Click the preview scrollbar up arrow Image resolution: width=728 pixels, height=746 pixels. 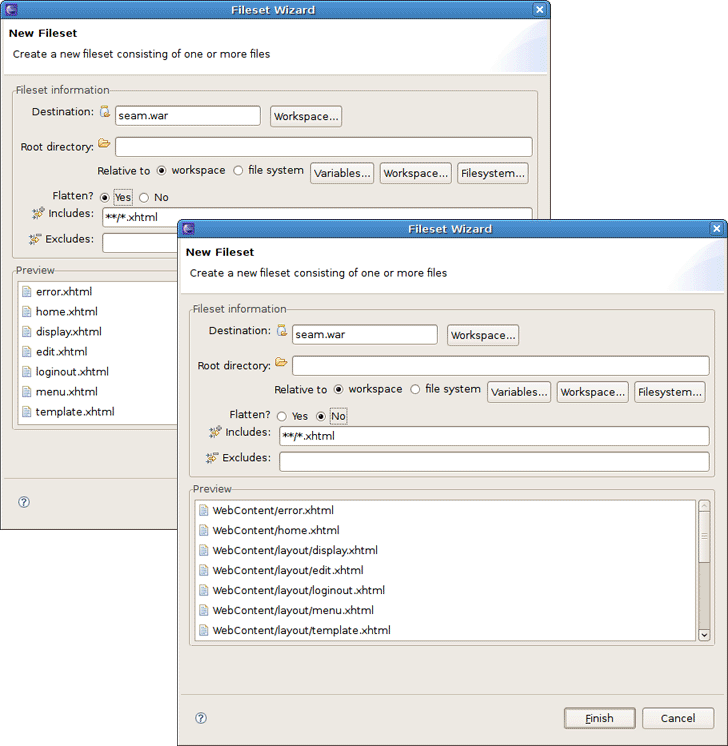click(x=704, y=508)
